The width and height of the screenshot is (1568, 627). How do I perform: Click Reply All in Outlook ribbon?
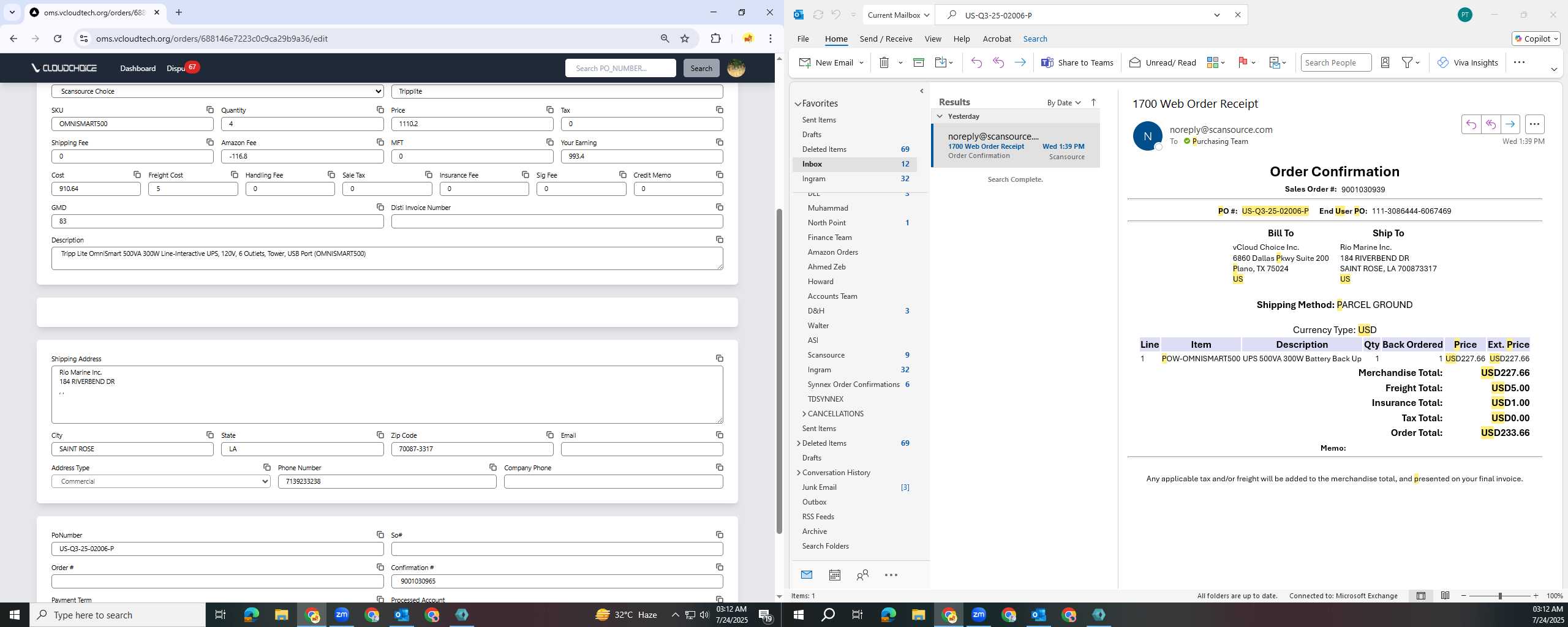pyautogui.click(x=998, y=62)
